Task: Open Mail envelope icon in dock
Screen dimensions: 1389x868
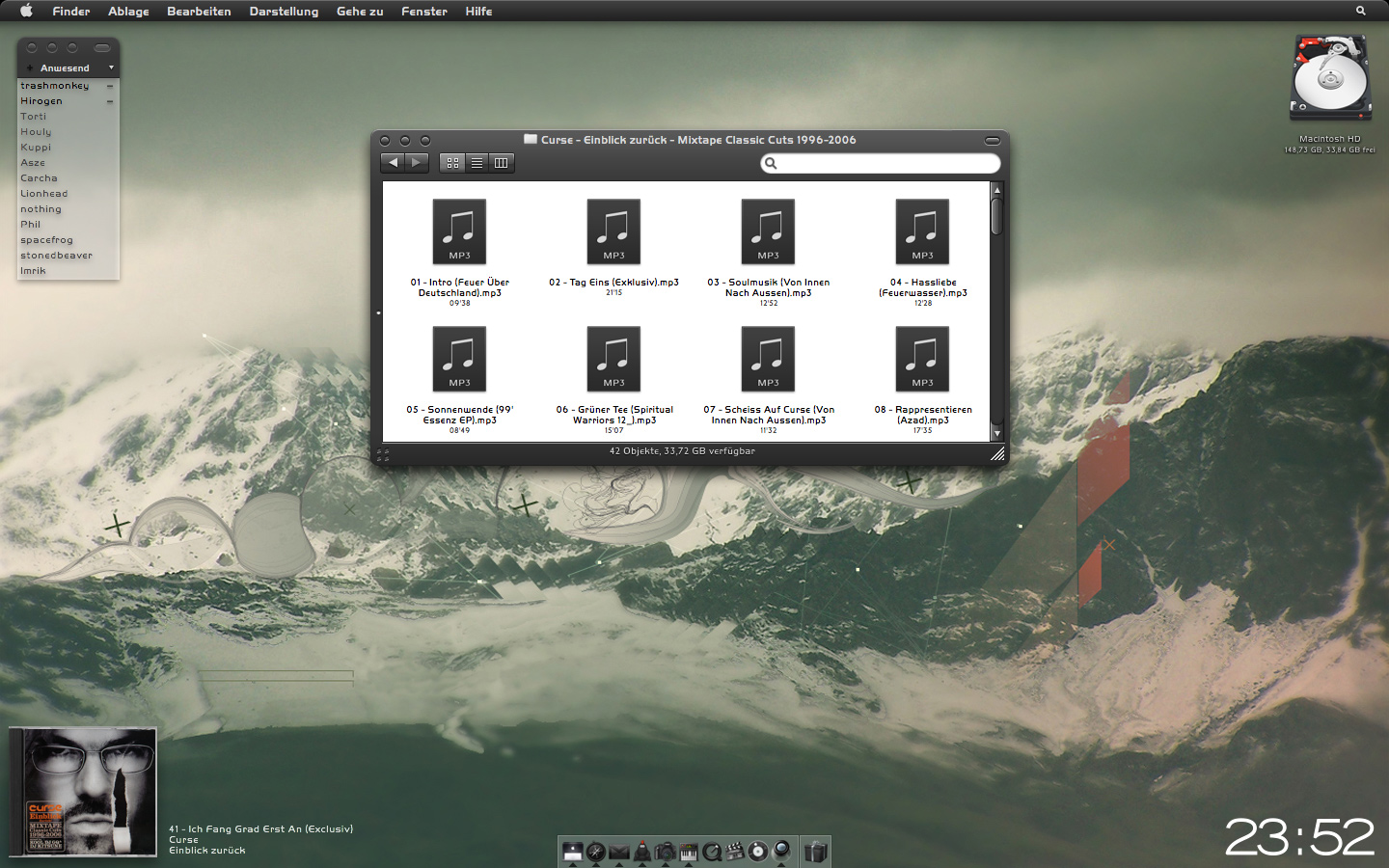Action: (619, 852)
